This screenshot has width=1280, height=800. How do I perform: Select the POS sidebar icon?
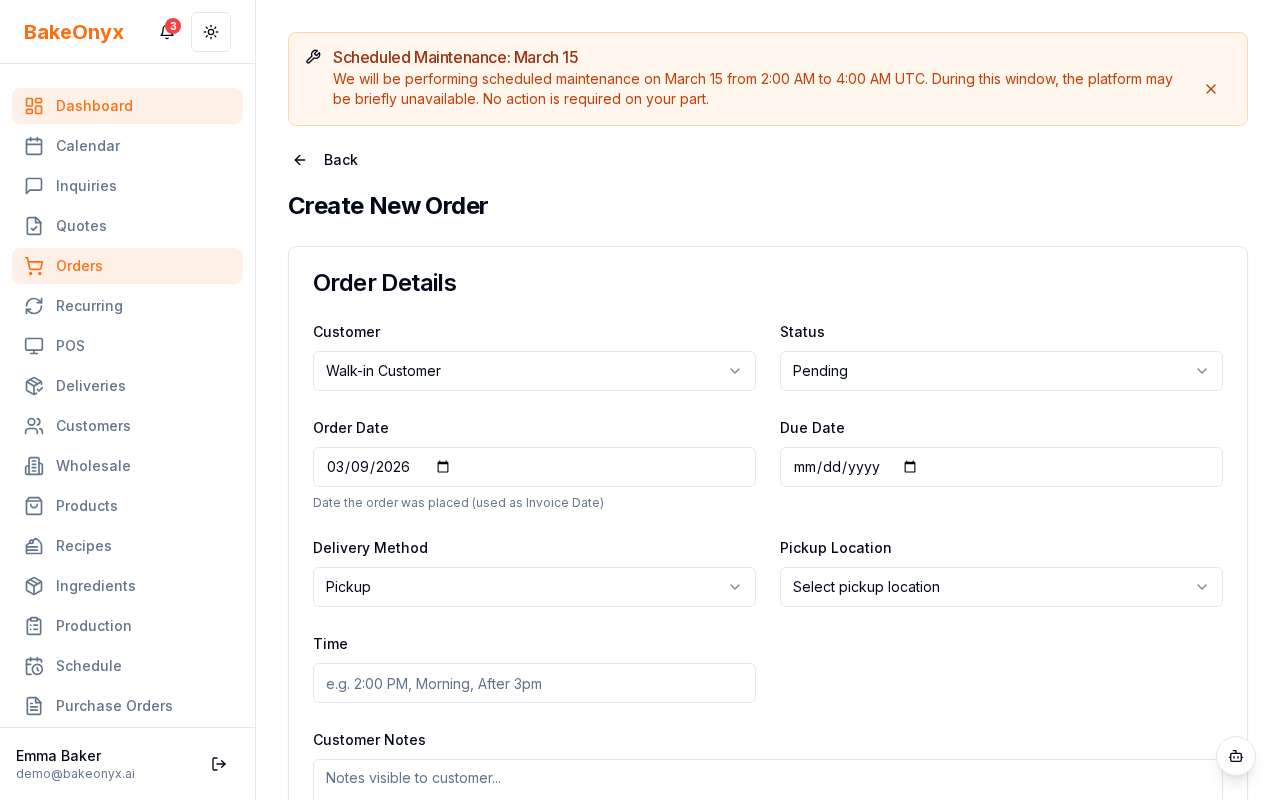[34, 346]
